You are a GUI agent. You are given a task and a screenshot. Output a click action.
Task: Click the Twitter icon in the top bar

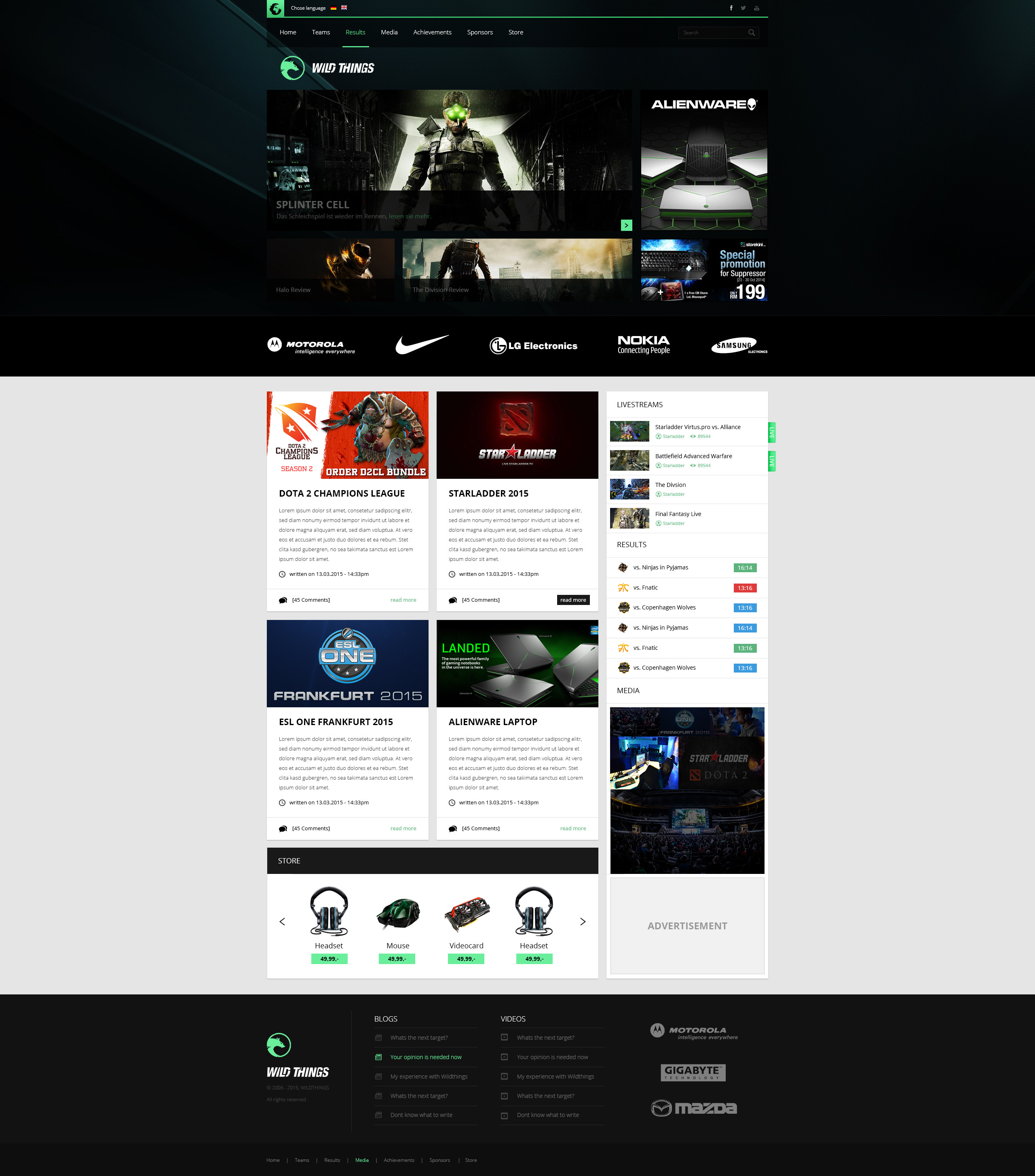point(744,8)
